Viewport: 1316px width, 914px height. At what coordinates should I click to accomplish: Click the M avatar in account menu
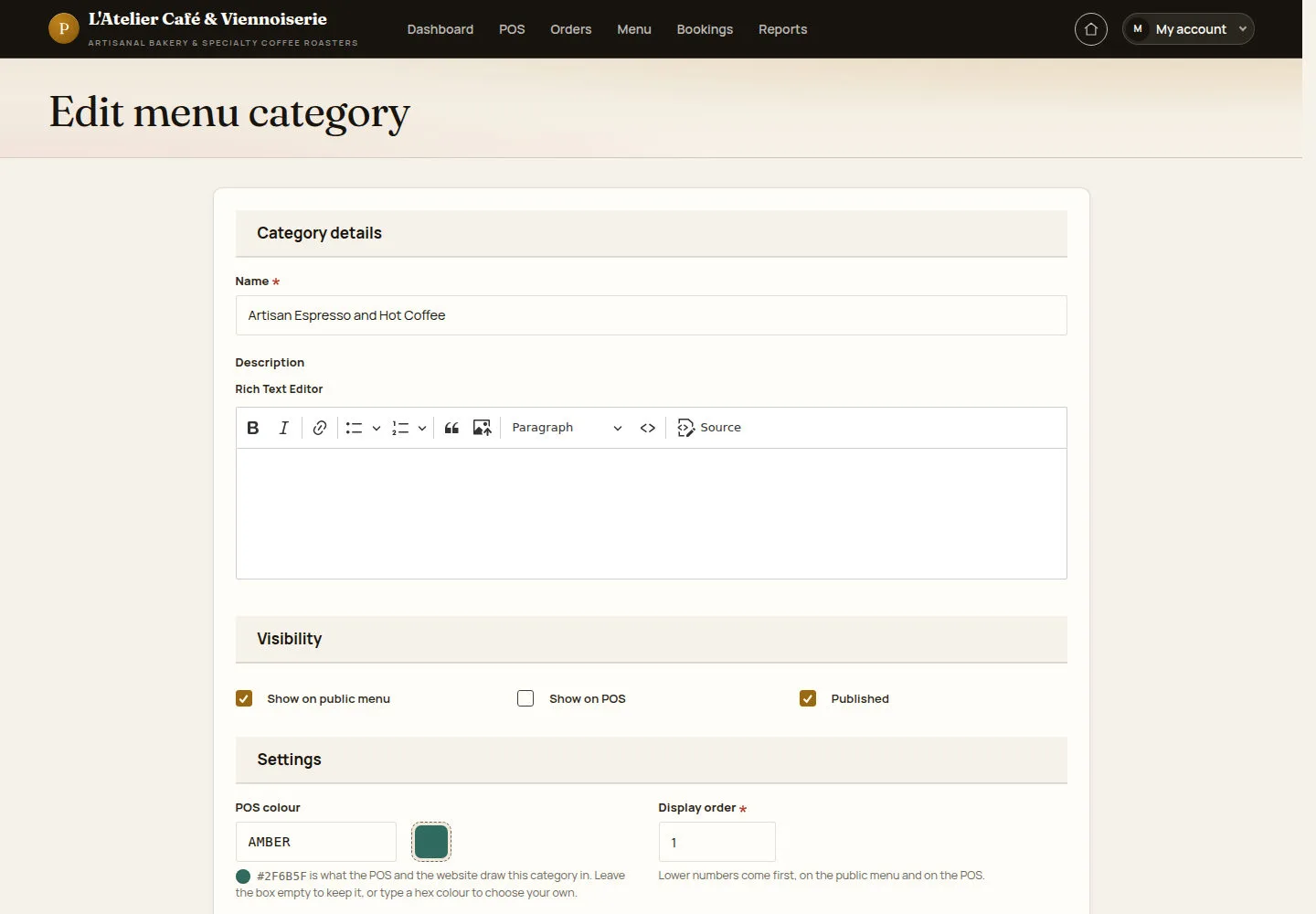1138,29
